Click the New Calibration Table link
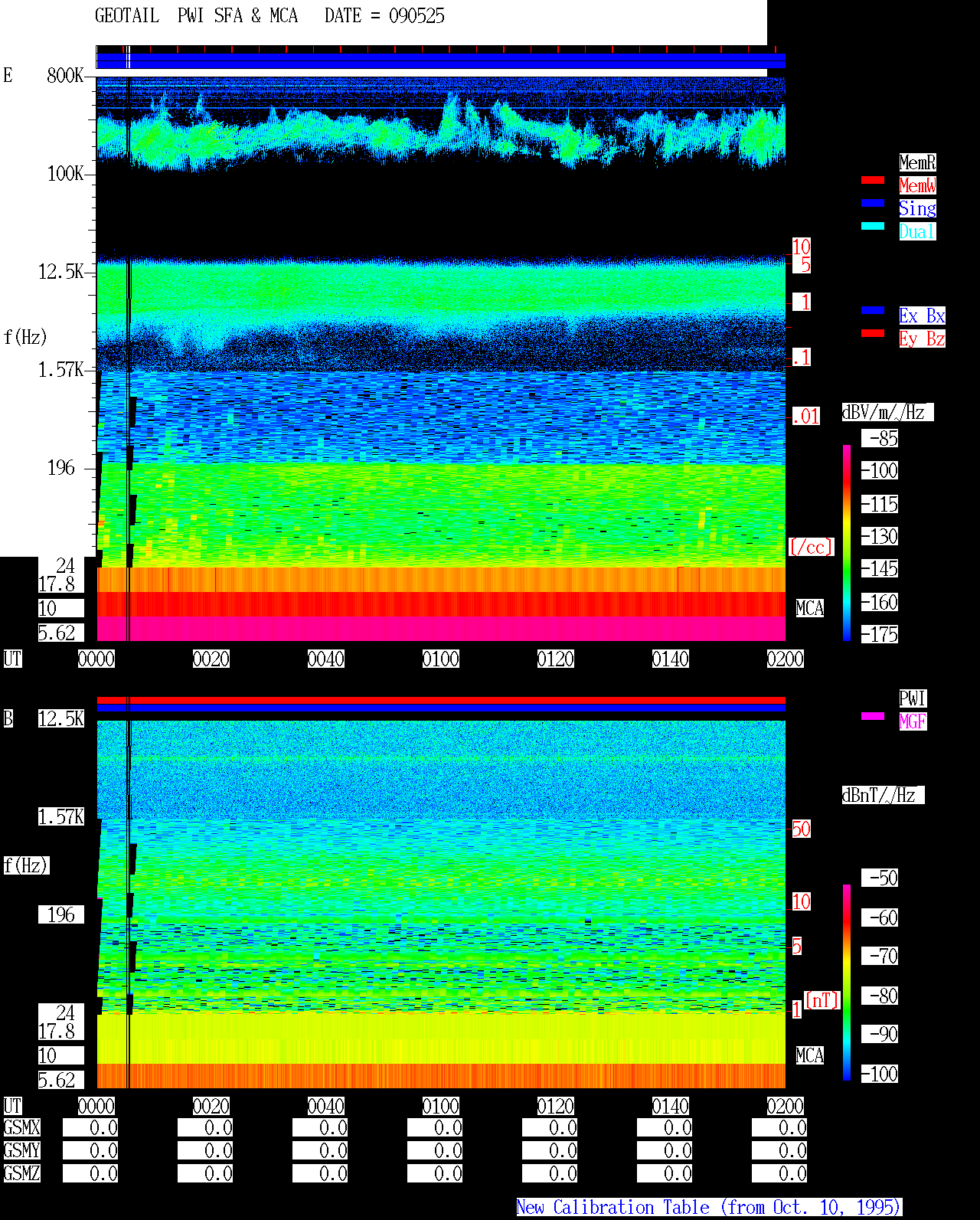 (709, 1208)
